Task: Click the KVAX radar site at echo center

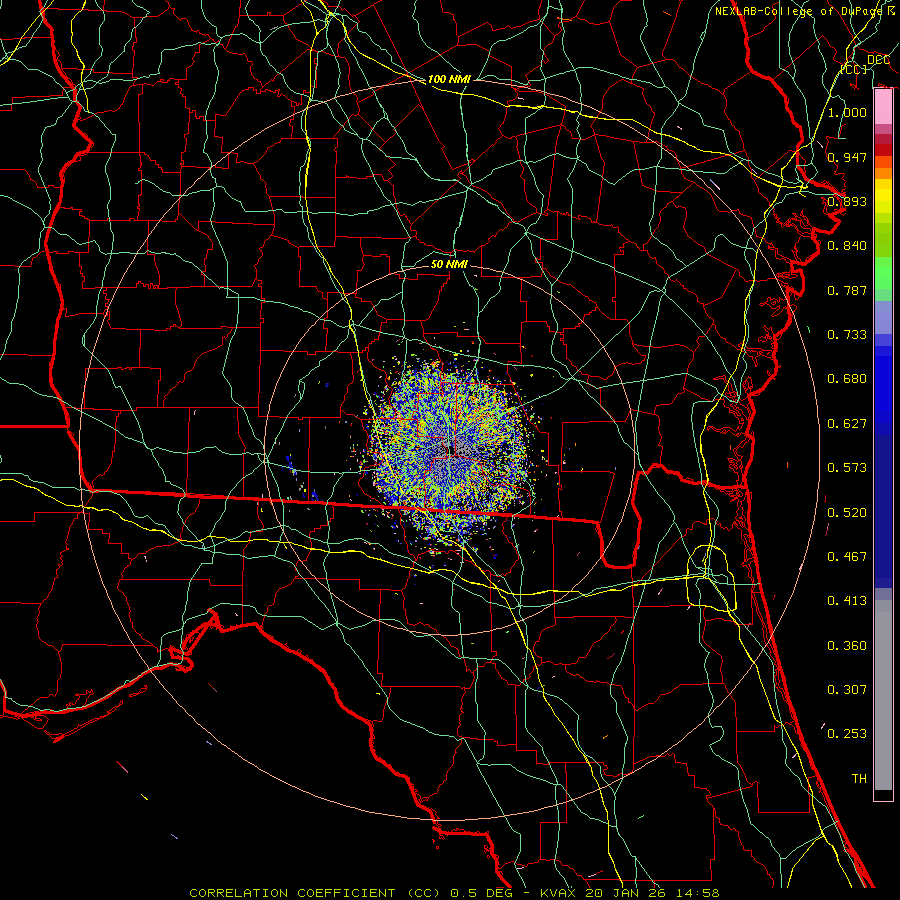Action: tap(451, 451)
